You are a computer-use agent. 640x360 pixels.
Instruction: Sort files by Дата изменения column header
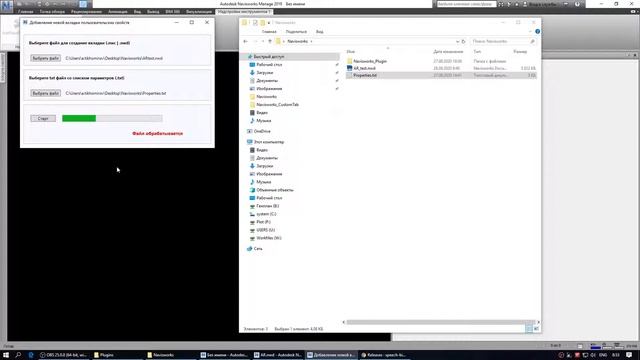[448, 52]
